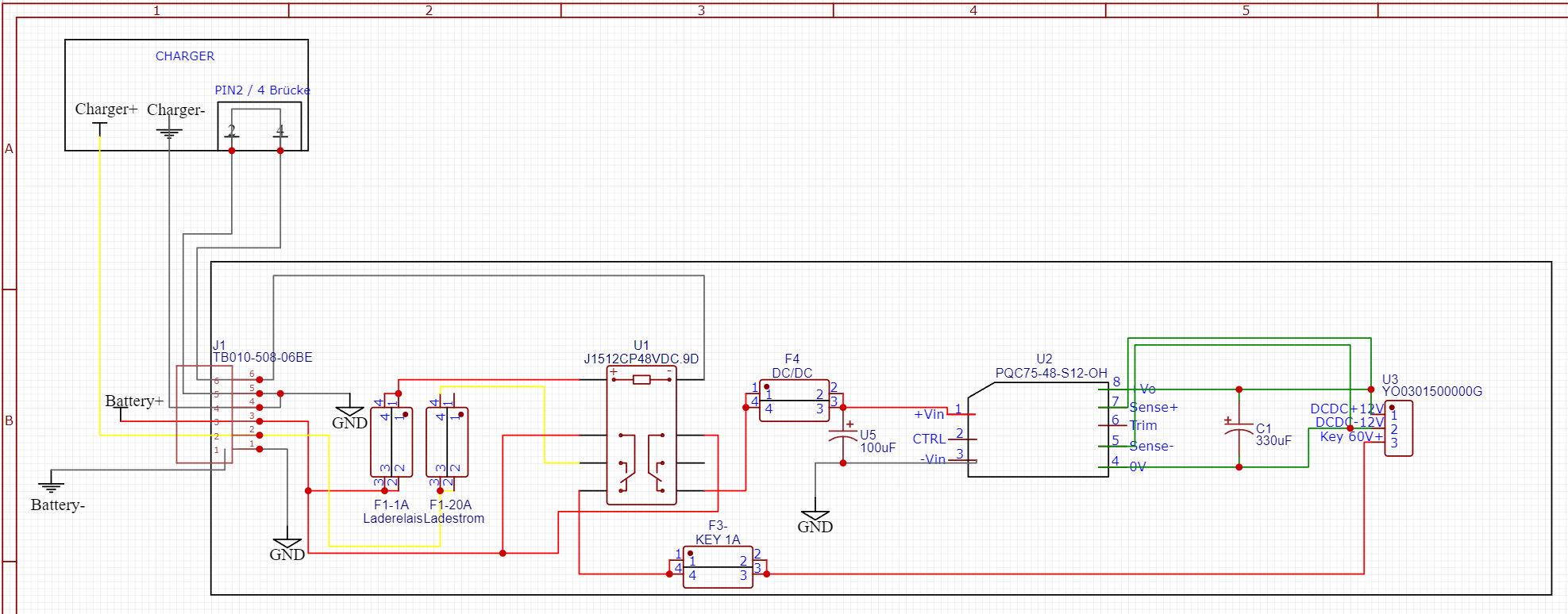Click row marker B on the sheet frame

pos(9,420)
